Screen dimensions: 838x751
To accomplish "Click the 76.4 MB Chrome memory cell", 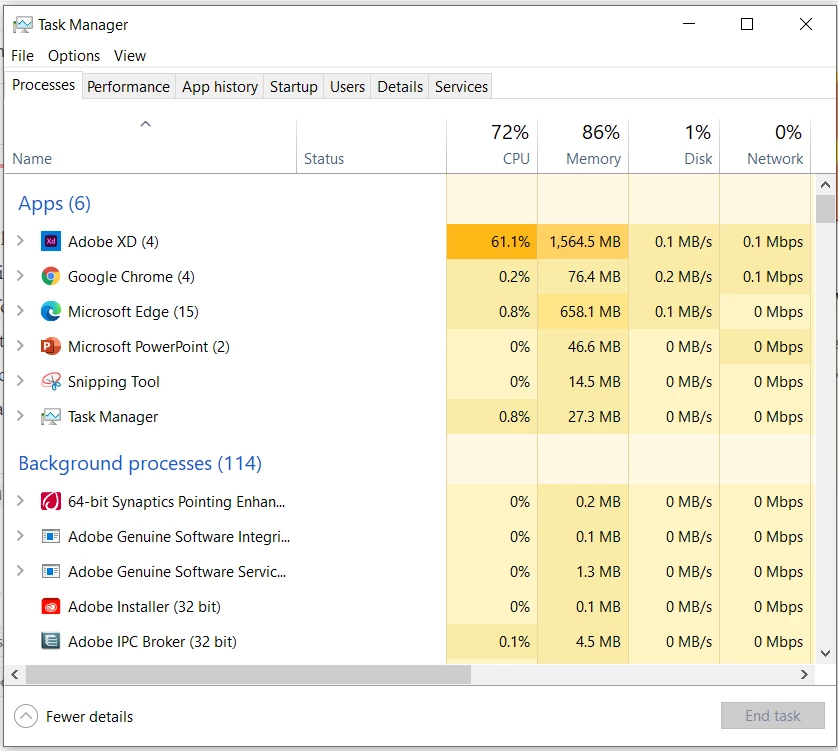I will coord(583,276).
